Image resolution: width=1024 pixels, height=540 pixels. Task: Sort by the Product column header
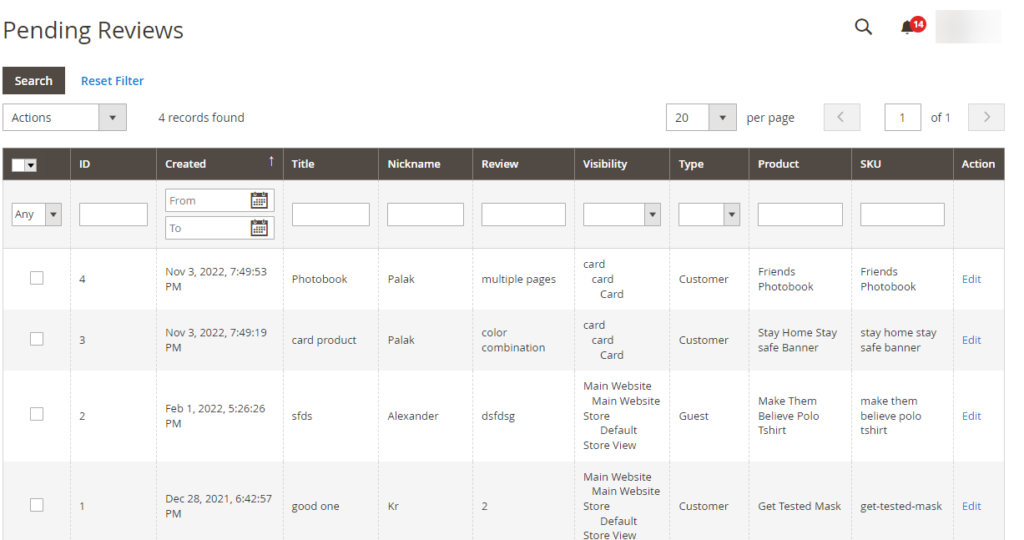pos(778,164)
